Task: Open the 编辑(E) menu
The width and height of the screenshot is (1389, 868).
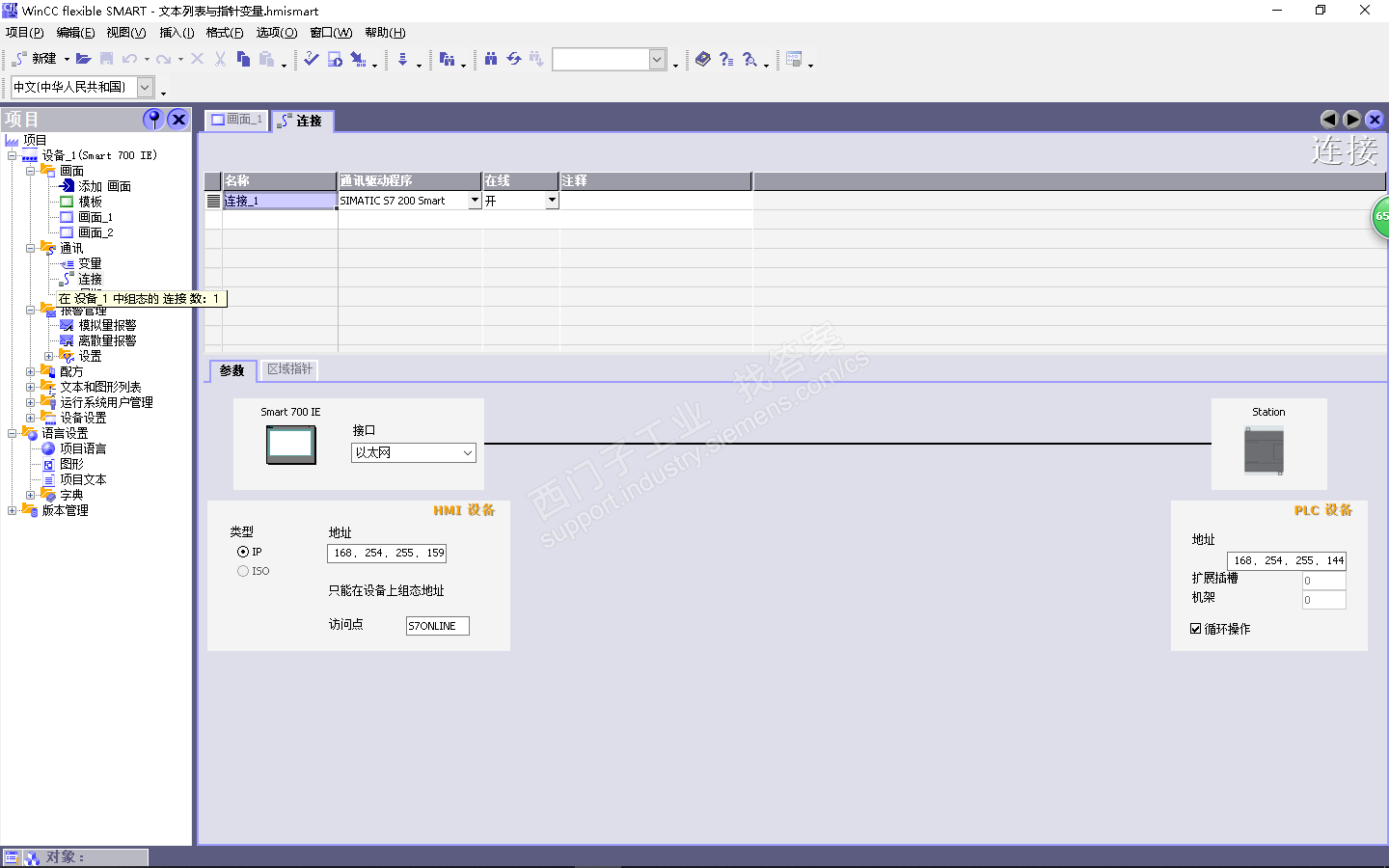Action: 76,33
